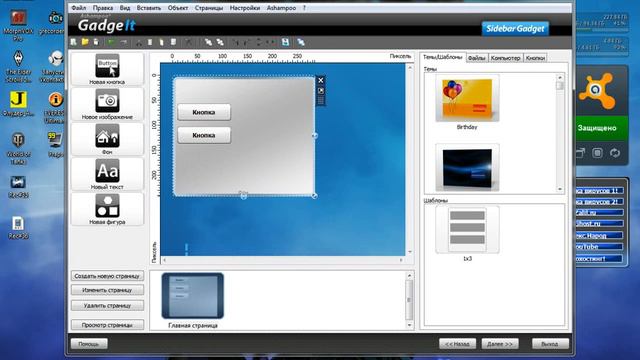Go back with the << Назад button
The height and width of the screenshot is (360, 640).
pyautogui.click(x=458, y=344)
